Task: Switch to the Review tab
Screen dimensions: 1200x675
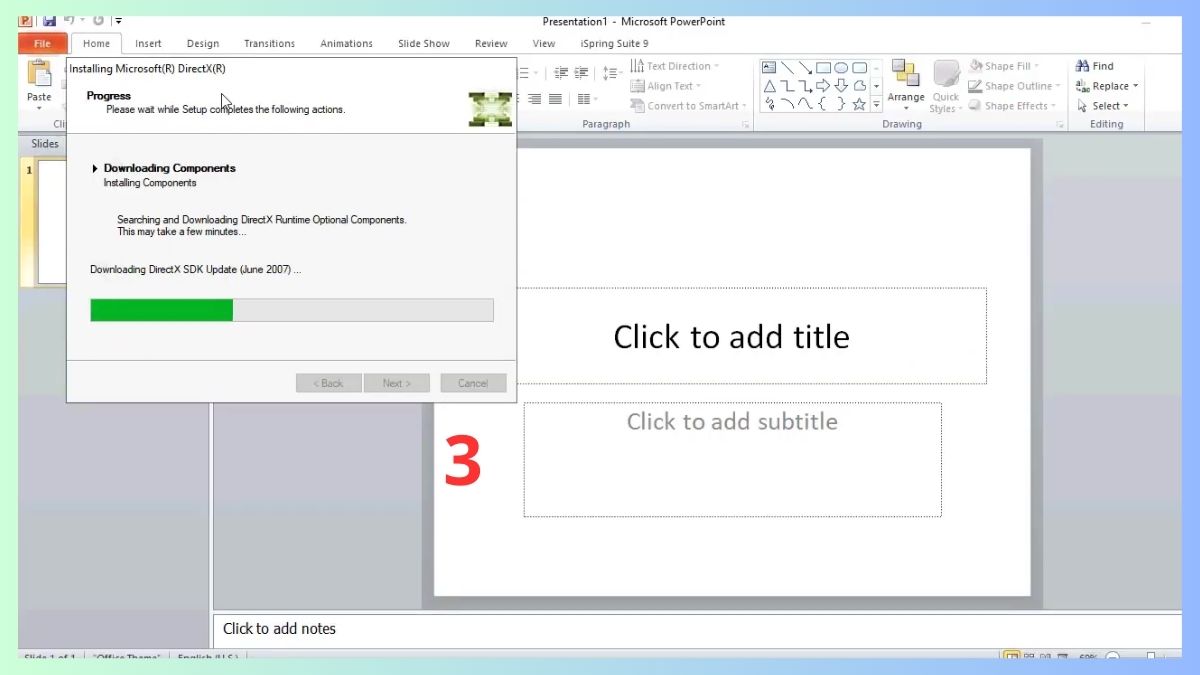Action: pos(491,44)
